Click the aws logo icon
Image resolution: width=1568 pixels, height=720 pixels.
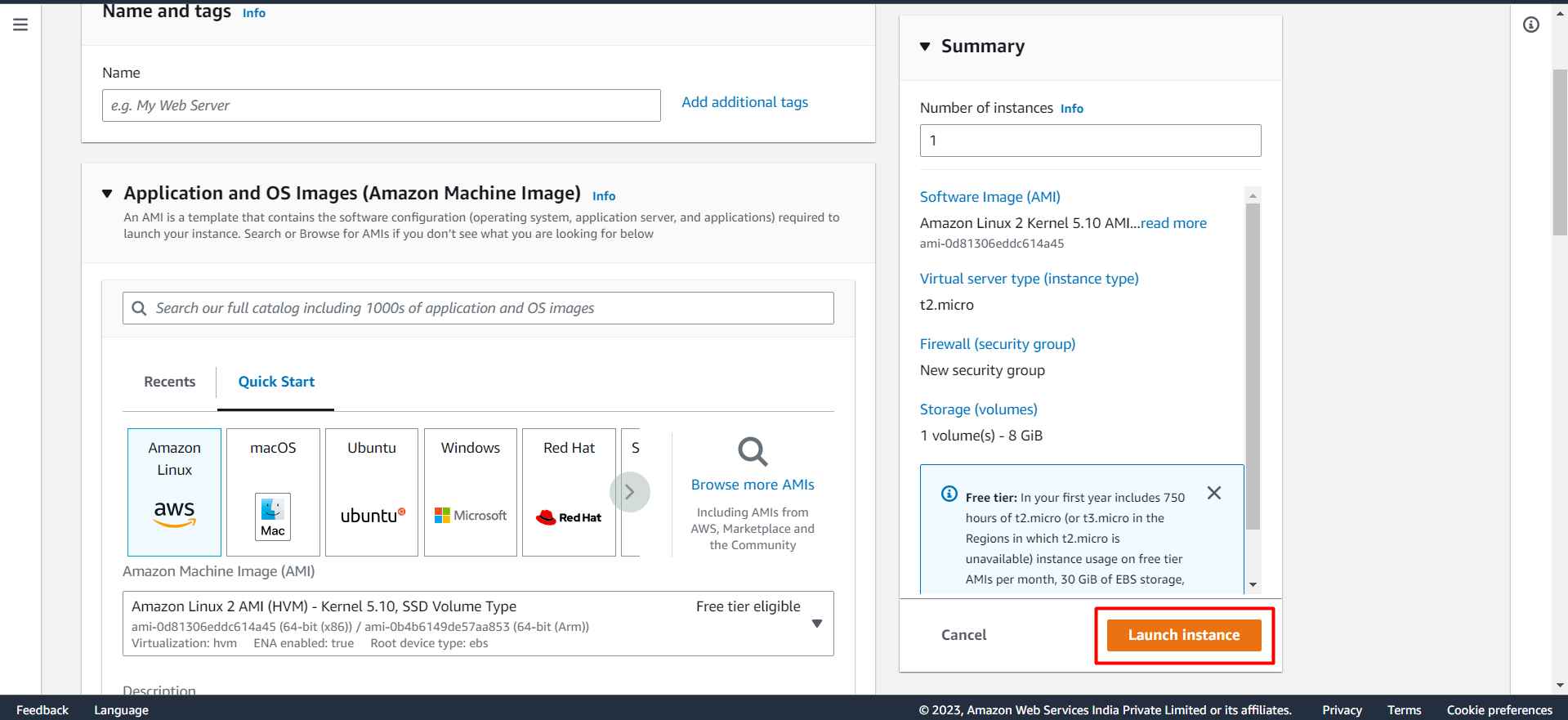(x=174, y=514)
